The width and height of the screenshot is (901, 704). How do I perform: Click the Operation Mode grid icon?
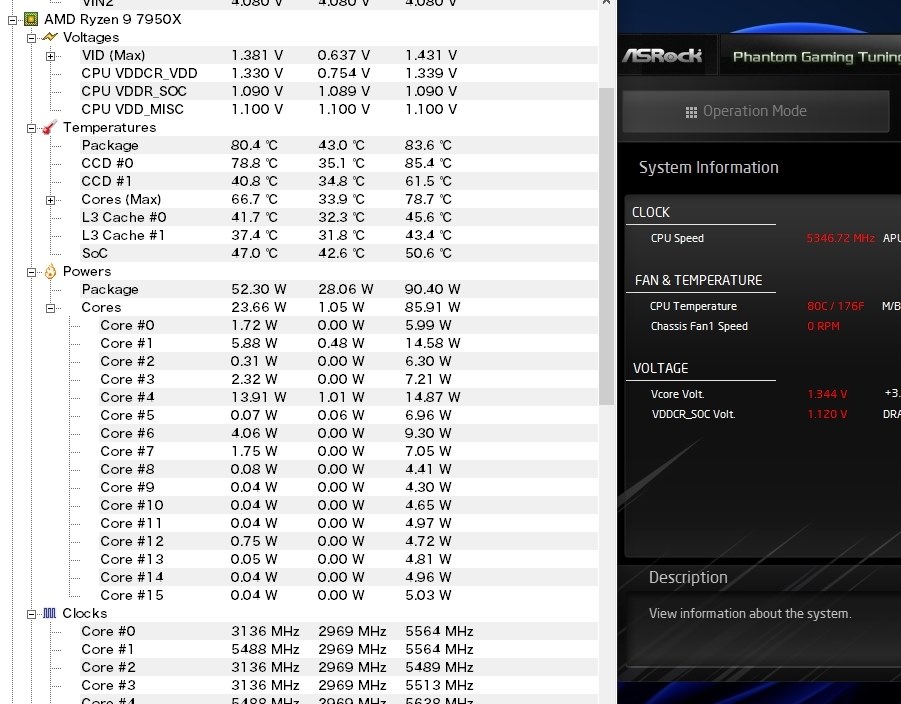[x=691, y=112]
